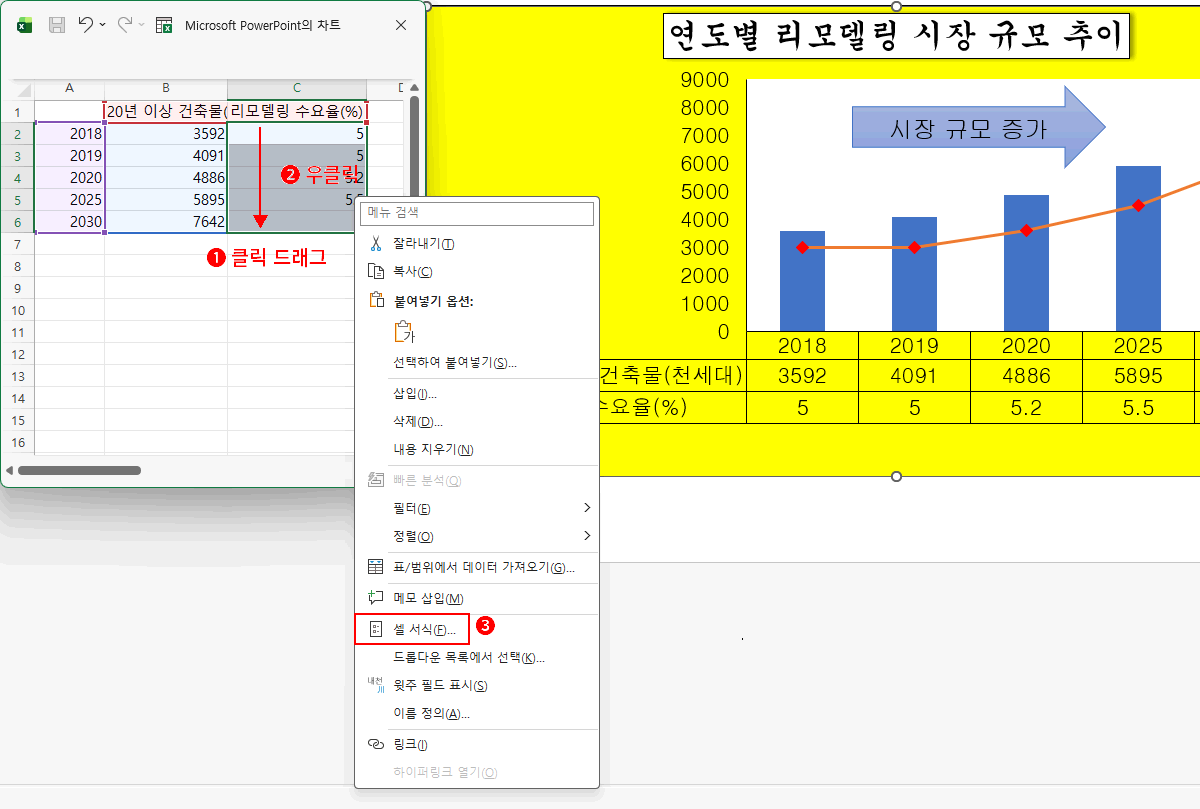1200x809 pixels.
Task: Click the 메모 삽입 comment icon
Action: [376, 598]
